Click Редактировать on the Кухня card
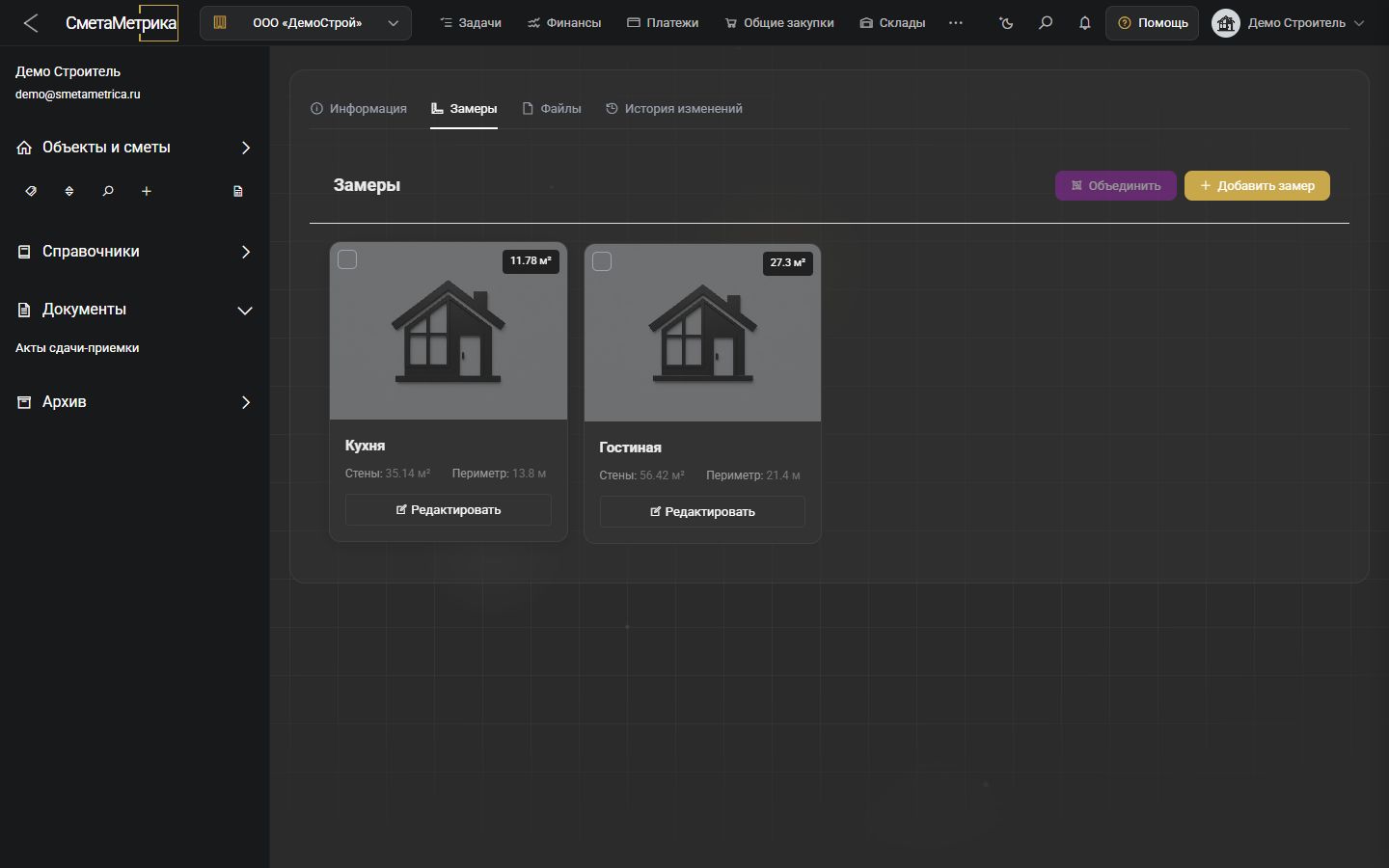 click(449, 510)
